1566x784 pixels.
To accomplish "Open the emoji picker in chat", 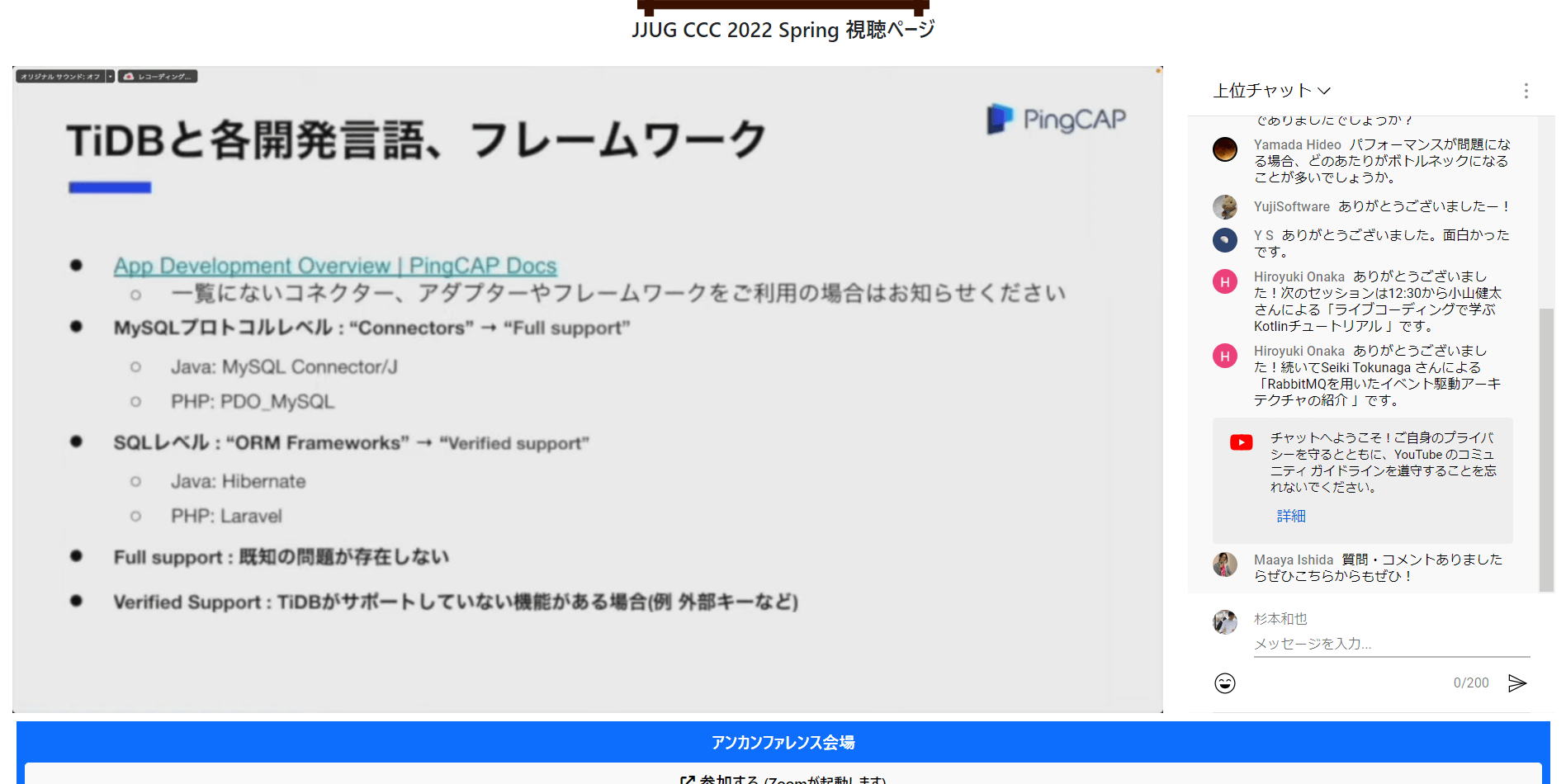I will point(1225,683).
